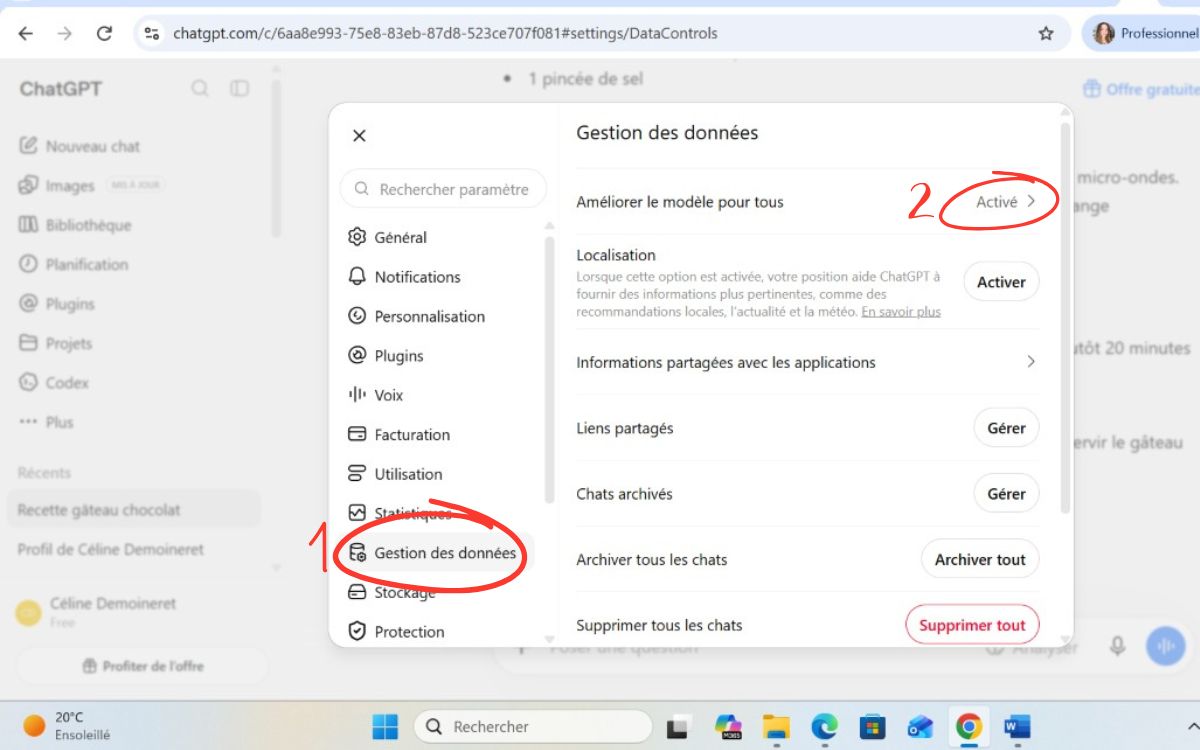The image size is (1200, 750).
Task: Click the settings sidebar scrollbar
Action: tap(549, 370)
